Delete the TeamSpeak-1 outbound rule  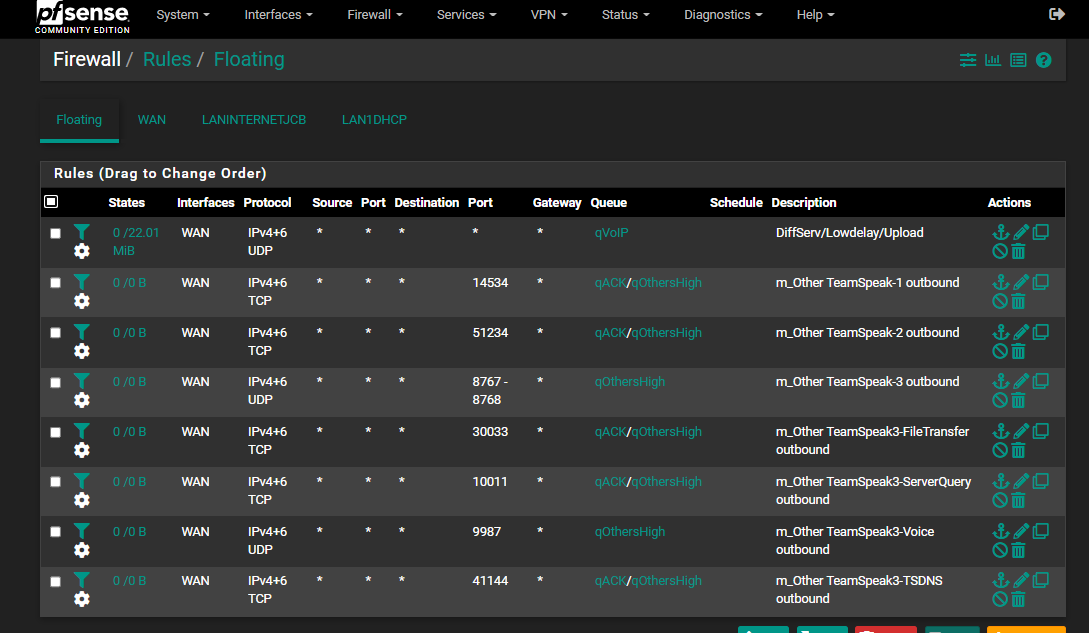pos(1018,302)
